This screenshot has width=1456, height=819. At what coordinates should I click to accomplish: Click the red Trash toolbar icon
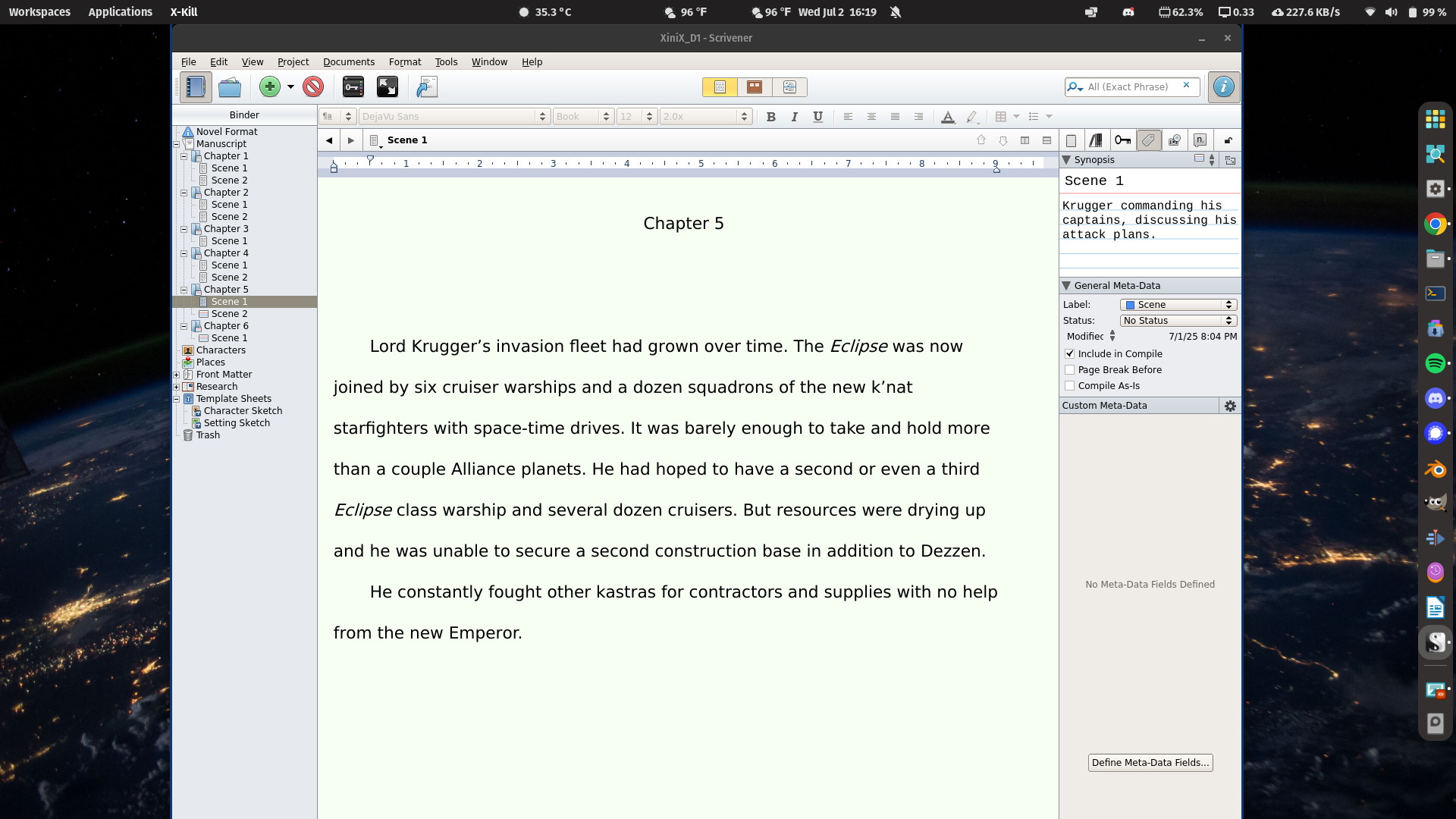[312, 86]
